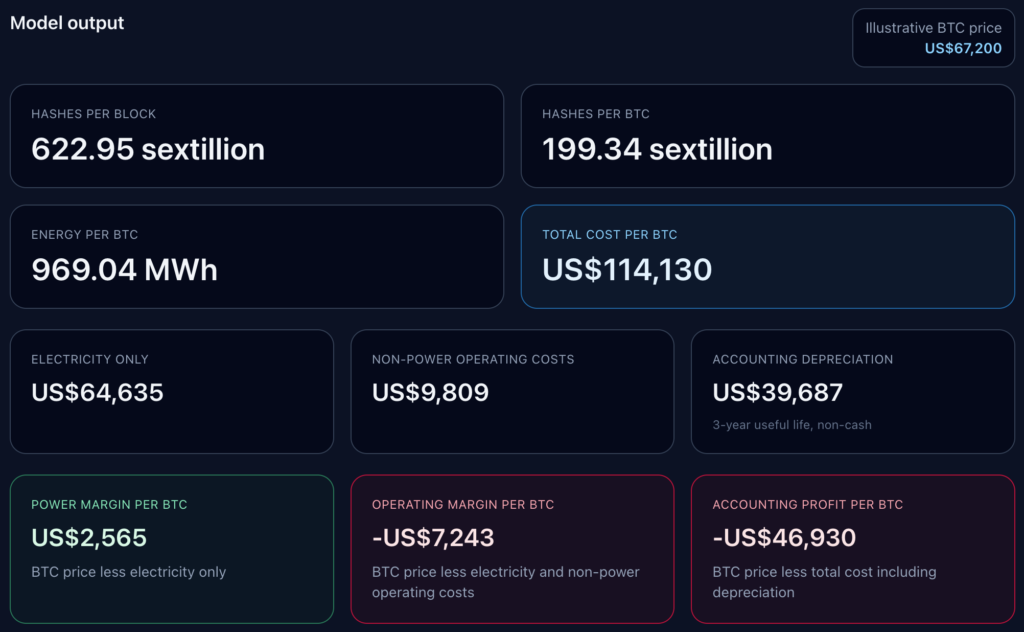Click the Non-power operating costs card
Image resolution: width=1024 pixels, height=632 pixels.
tap(512, 391)
